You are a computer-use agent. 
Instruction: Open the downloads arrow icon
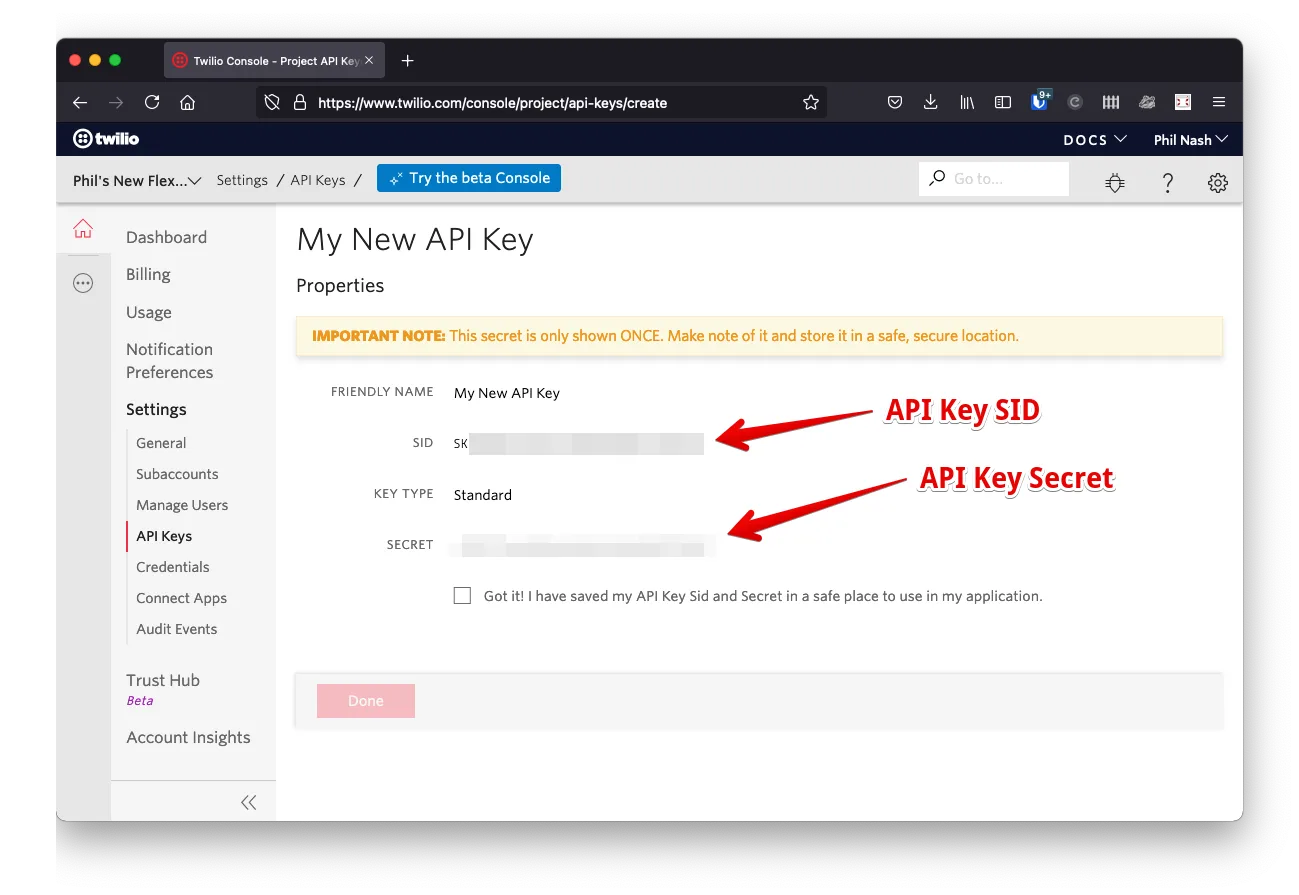coord(930,102)
